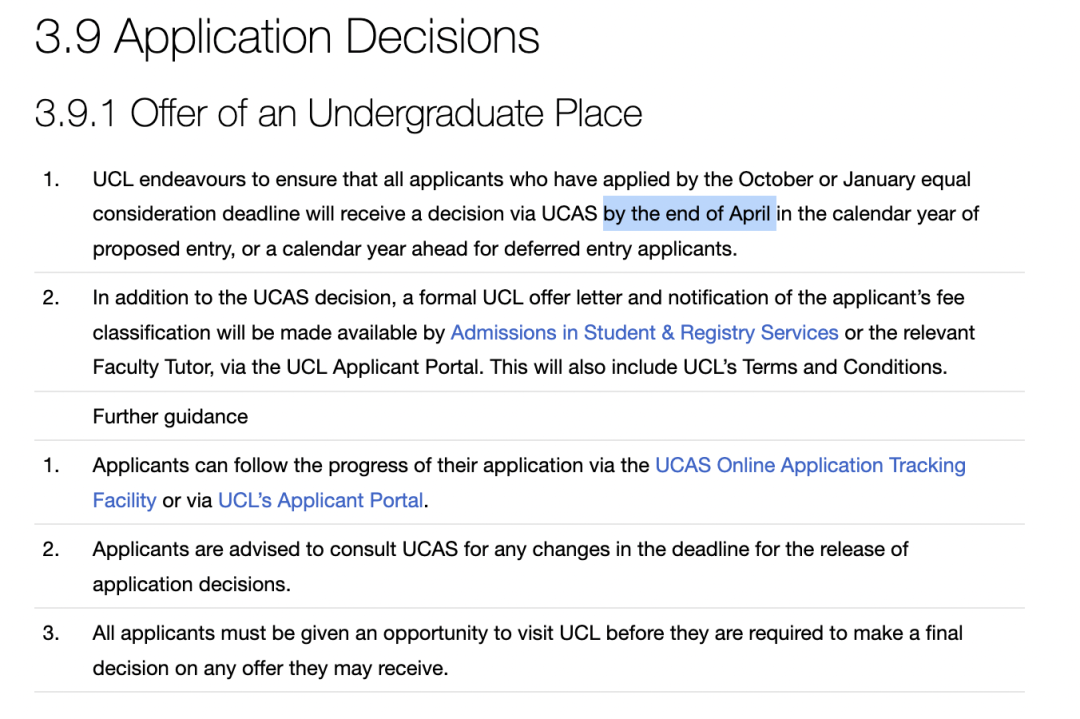
Task: Click the text 'decision on any offer they may receive'
Action: [270, 669]
